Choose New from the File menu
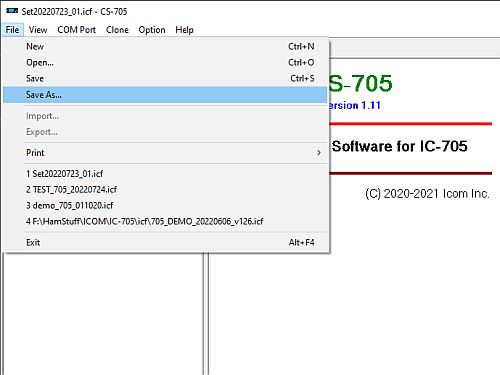 point(165,46)
